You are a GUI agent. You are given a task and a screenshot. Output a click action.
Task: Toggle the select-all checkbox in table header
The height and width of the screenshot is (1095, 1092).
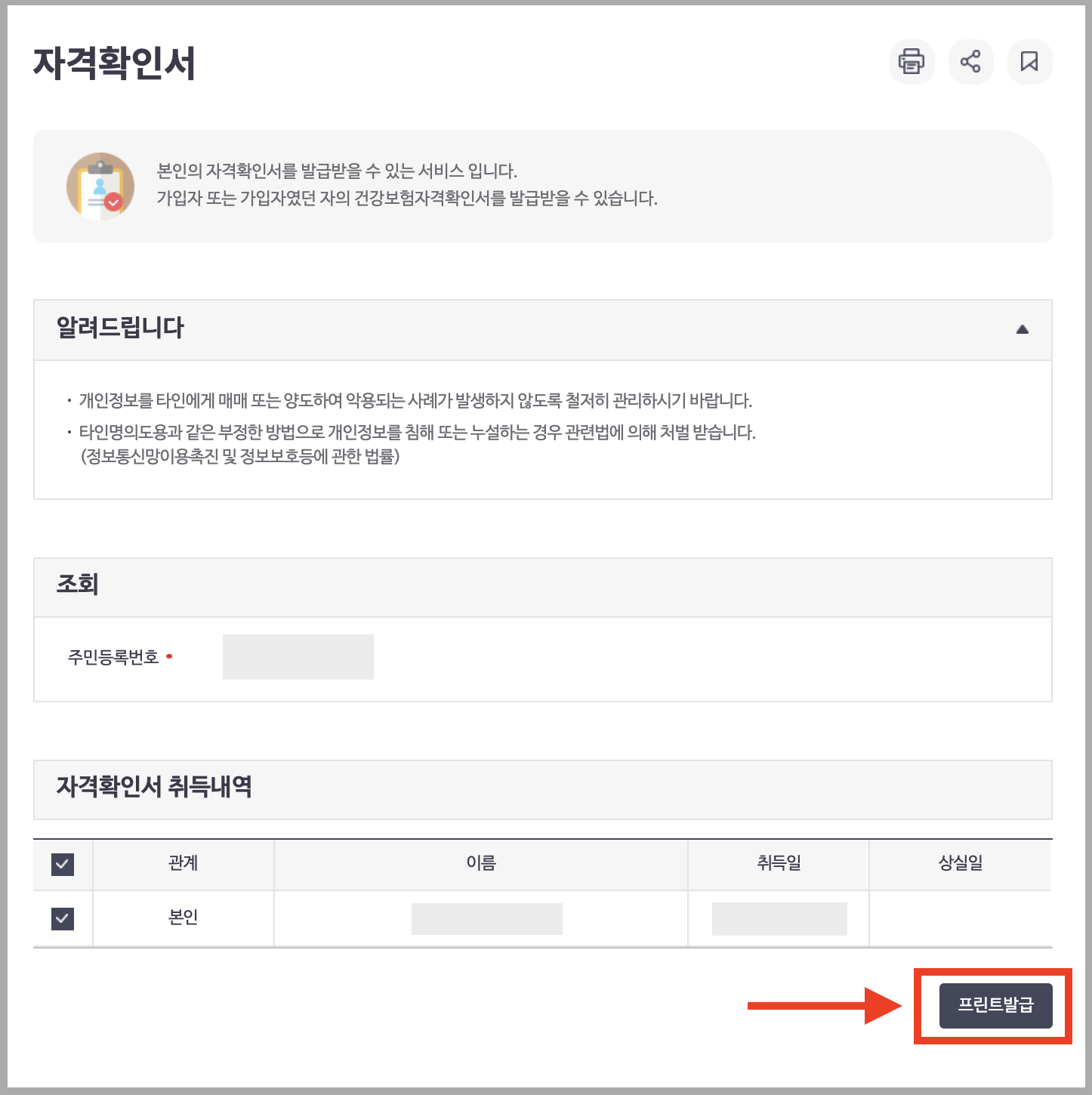pos(63,864)
